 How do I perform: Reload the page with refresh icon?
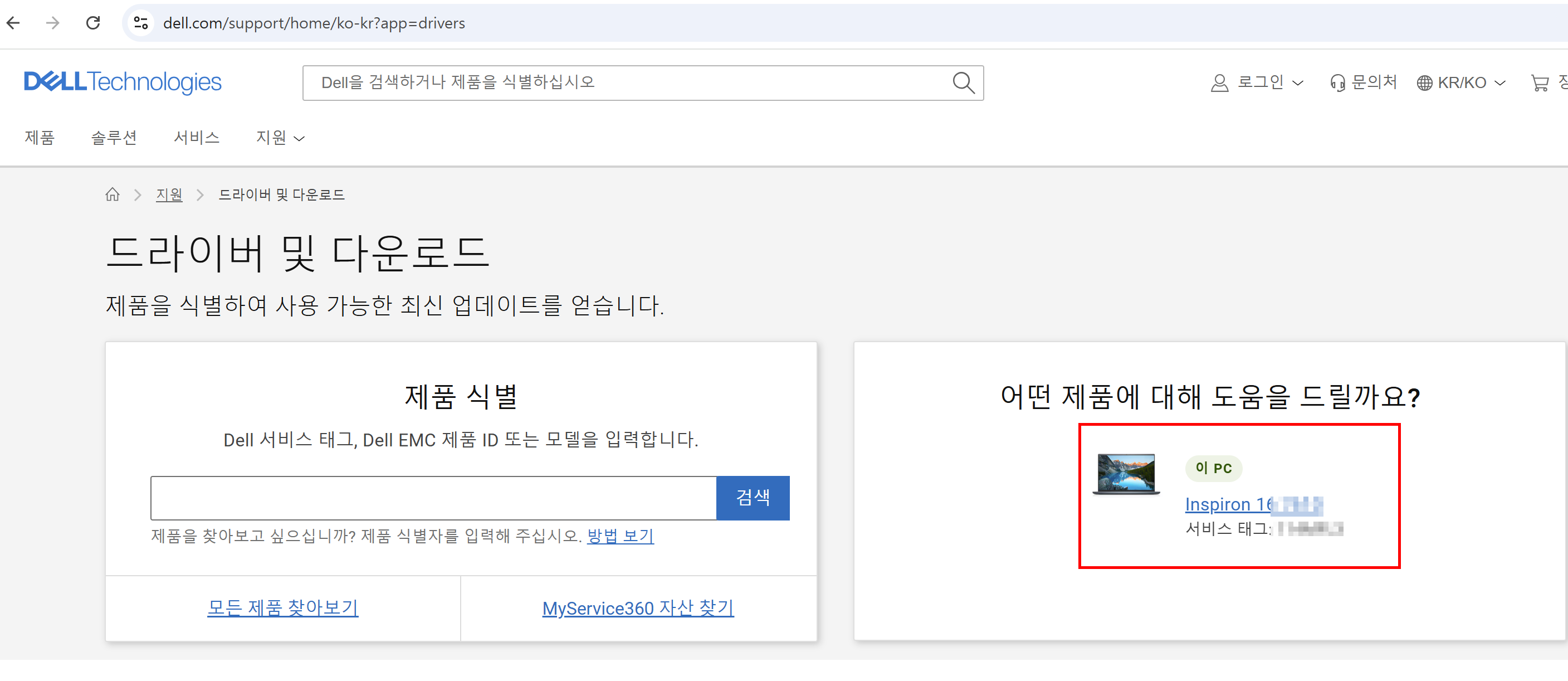click(93, 23)
